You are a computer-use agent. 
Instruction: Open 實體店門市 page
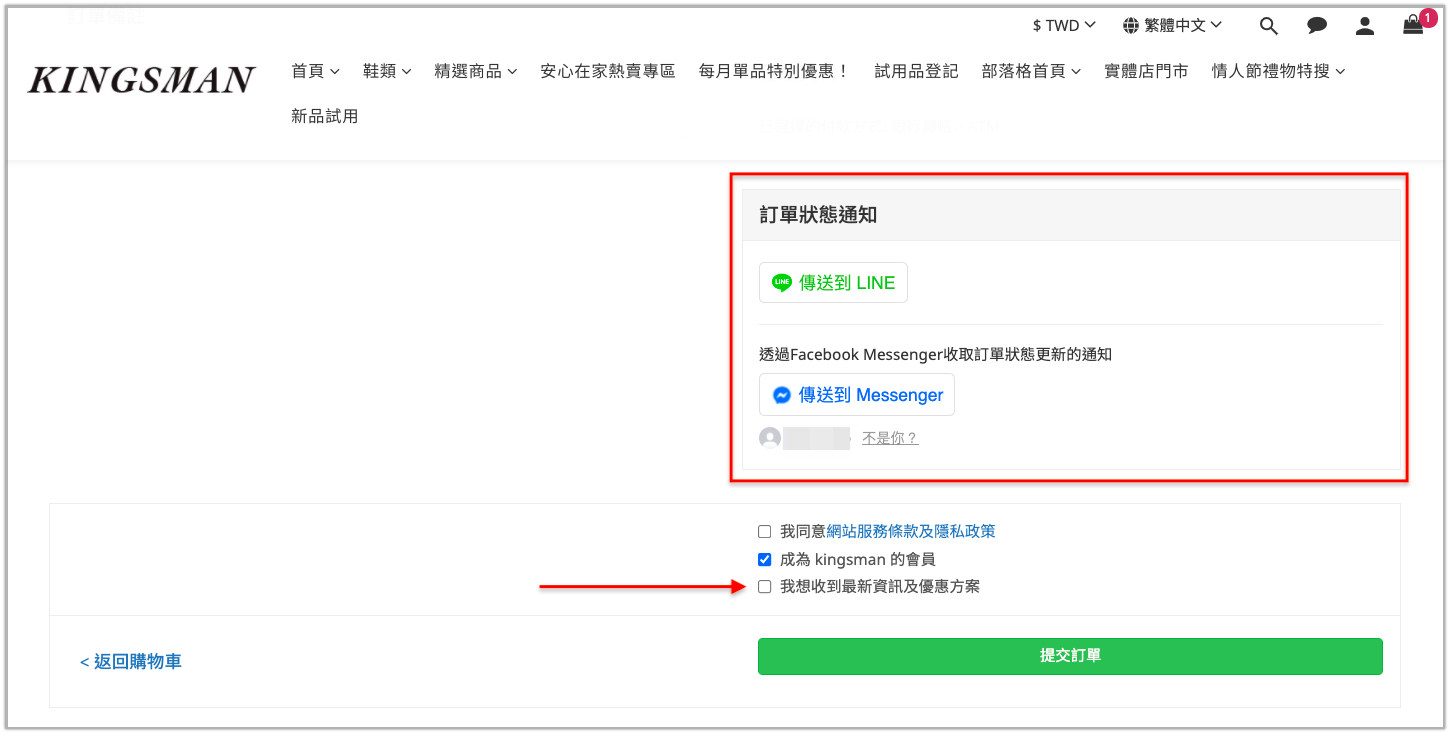1146,71
